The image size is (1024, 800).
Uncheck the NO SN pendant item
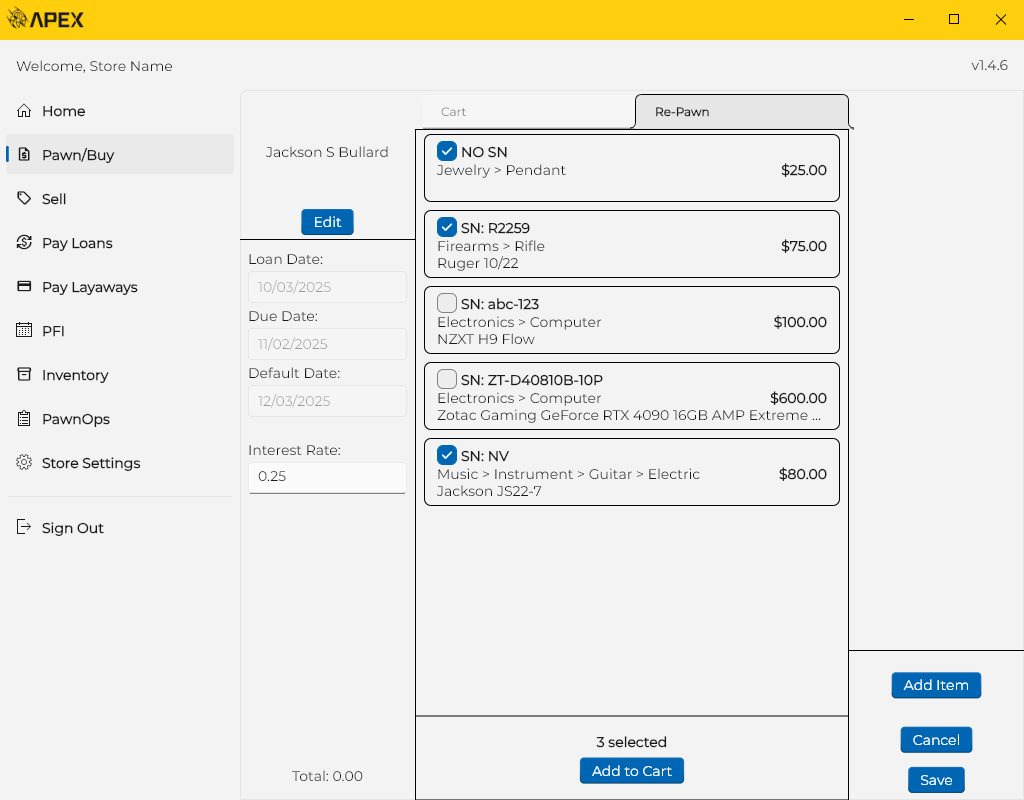(x=447, y=152)
